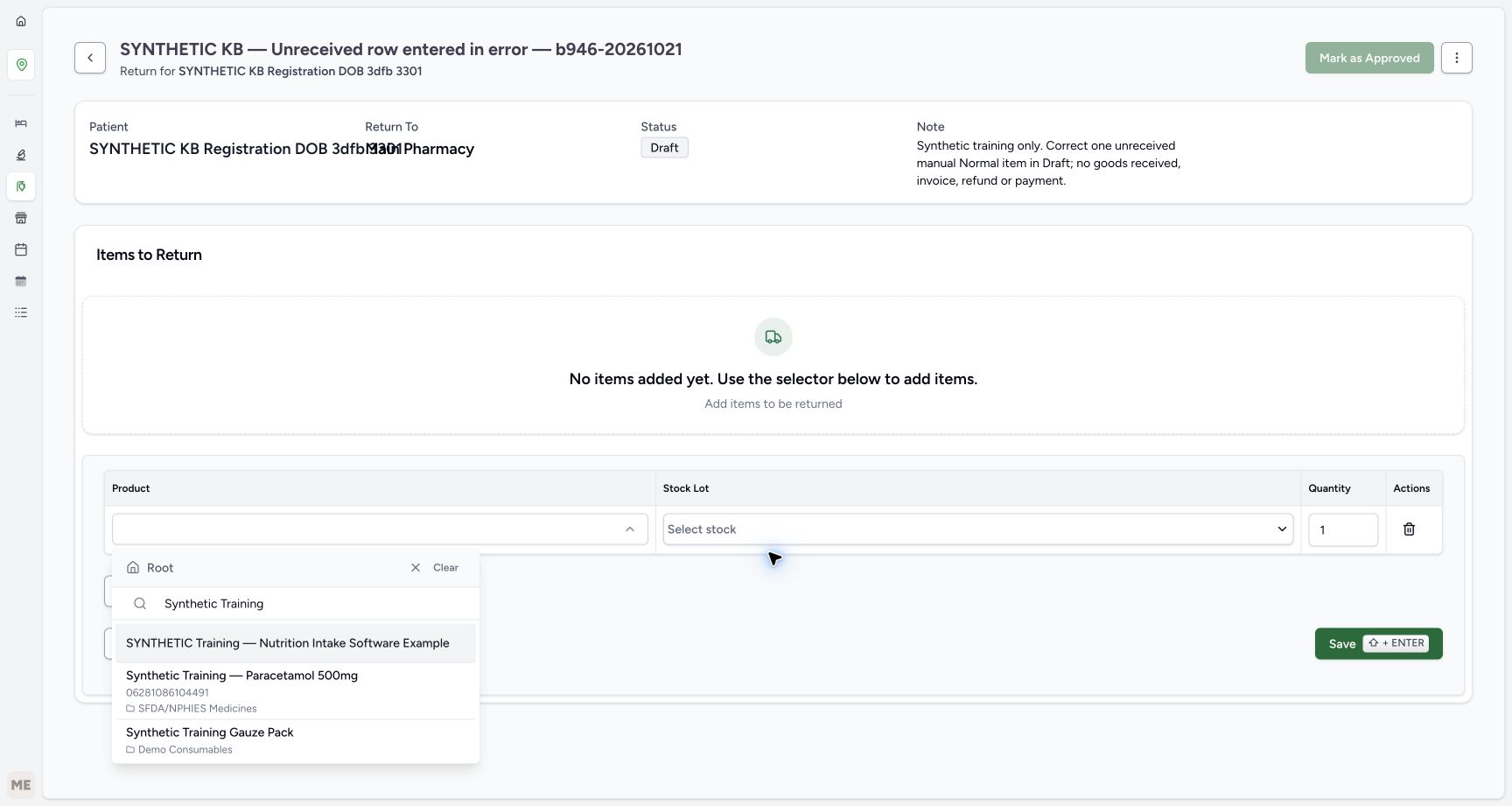Open the microscope lab sidebar icon
The height and width of the screenshot is (806, 1512).
point(21,155)
